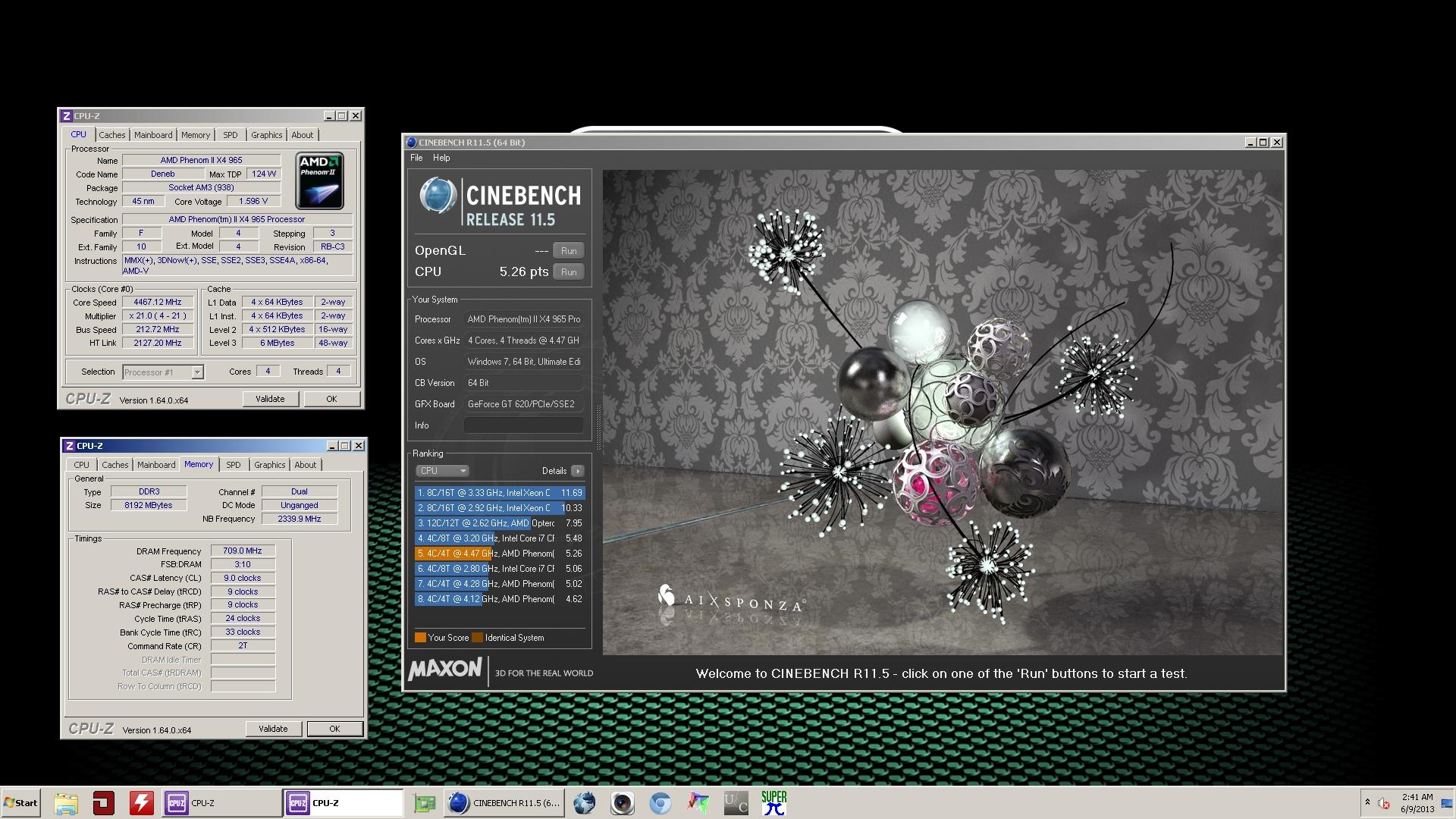Select ranking row 1 Intel Xeon 11.69
The width and height of the screenshot is (1456, 819).
pyautogui.click(x=500, y=493)
